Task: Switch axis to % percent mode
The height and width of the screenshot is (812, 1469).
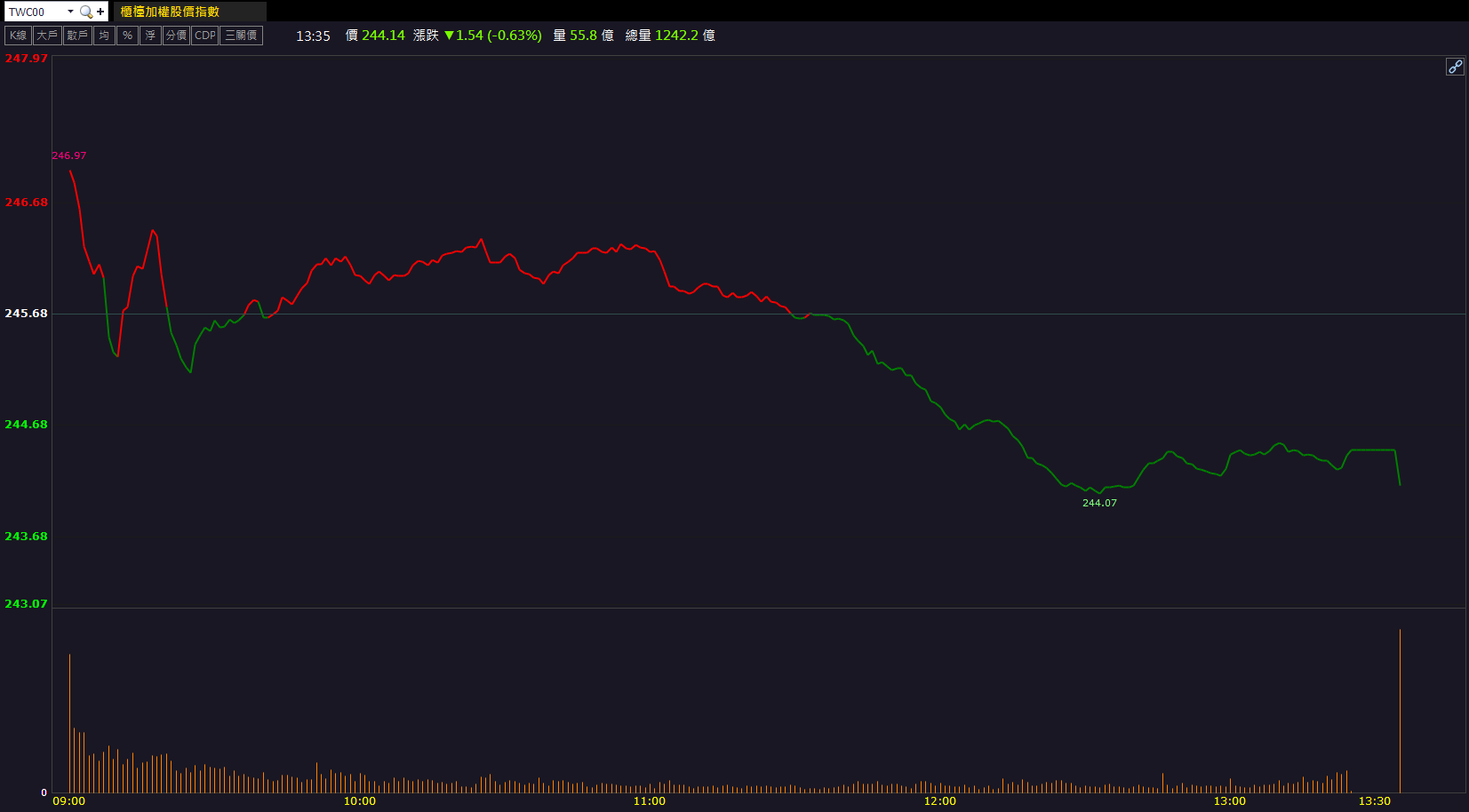Action: pos(127,36)
